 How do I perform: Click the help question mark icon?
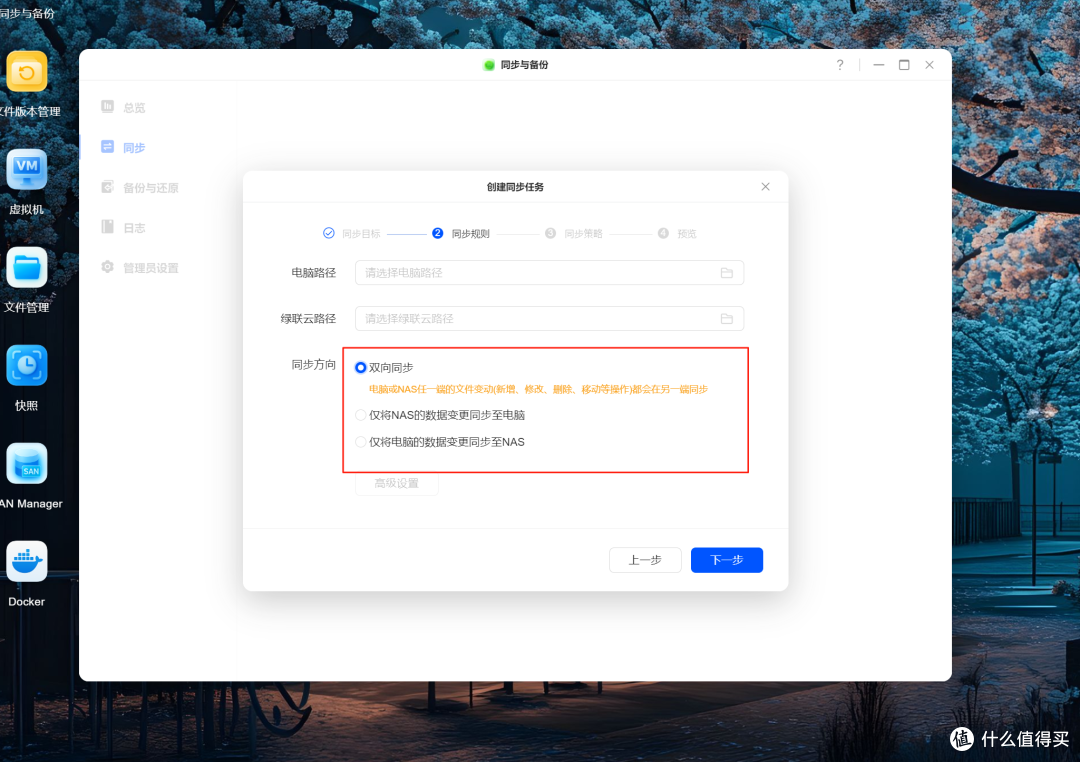(840, 65)
